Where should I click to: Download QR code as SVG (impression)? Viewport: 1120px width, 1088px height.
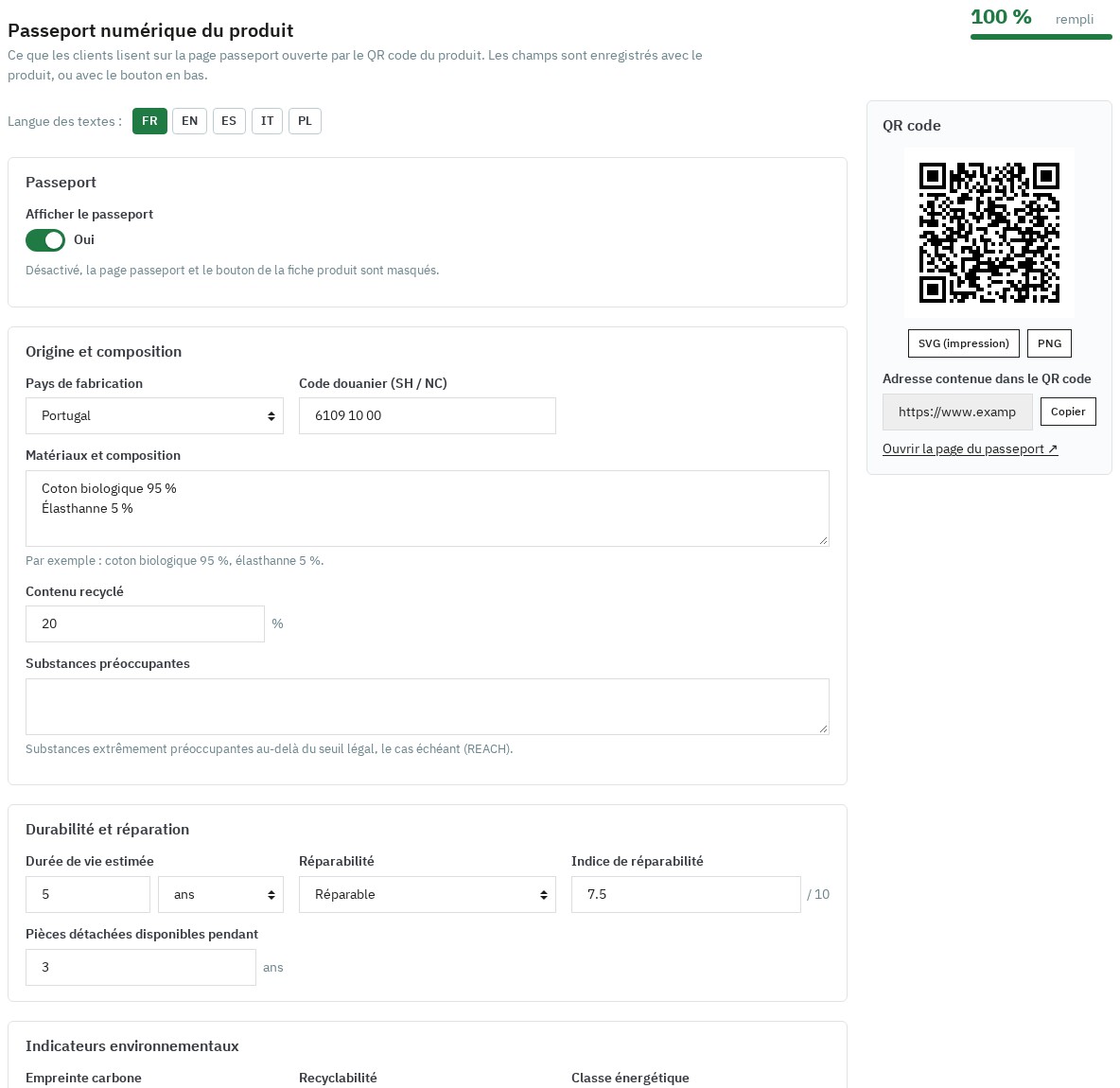pos(964,343)
